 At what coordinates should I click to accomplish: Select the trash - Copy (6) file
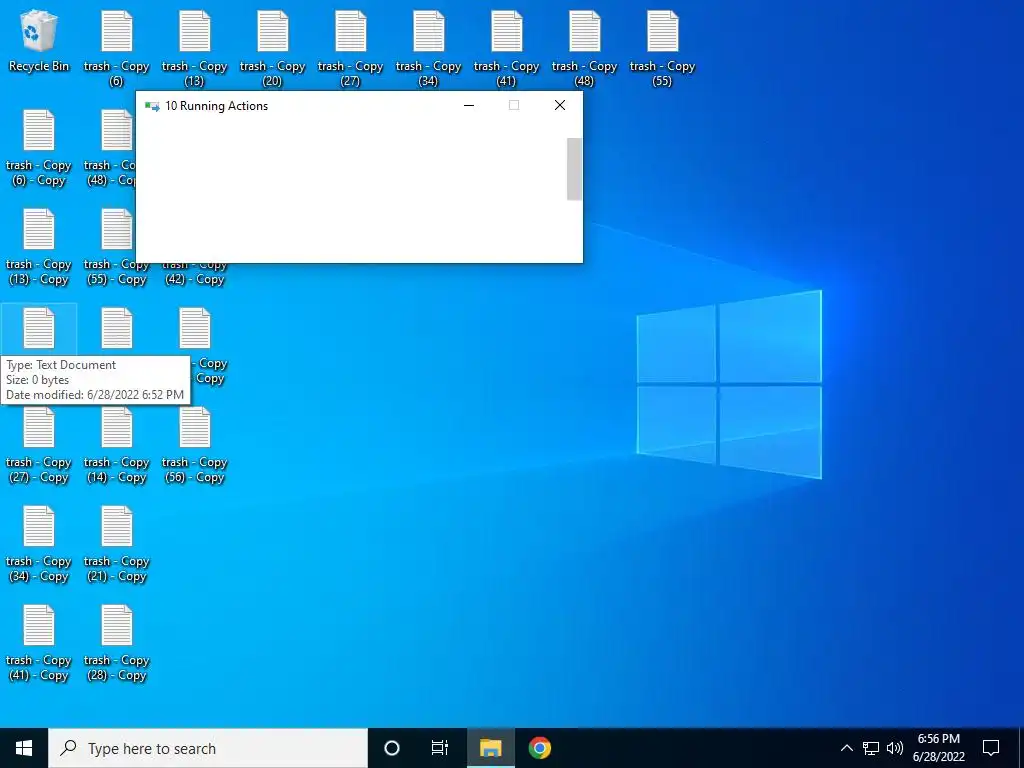point(116,48)
